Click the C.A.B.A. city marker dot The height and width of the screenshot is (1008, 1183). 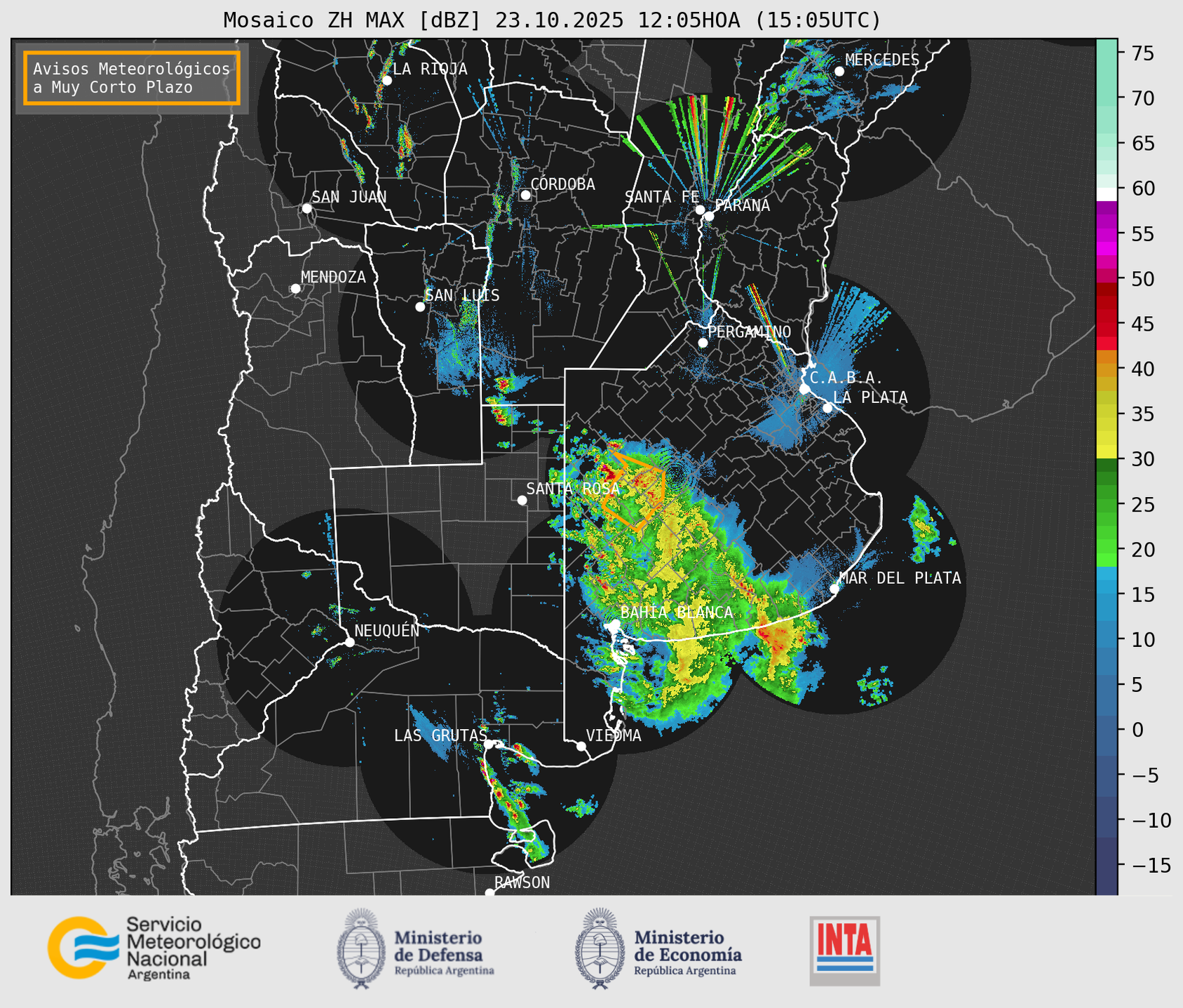[804, 389]
